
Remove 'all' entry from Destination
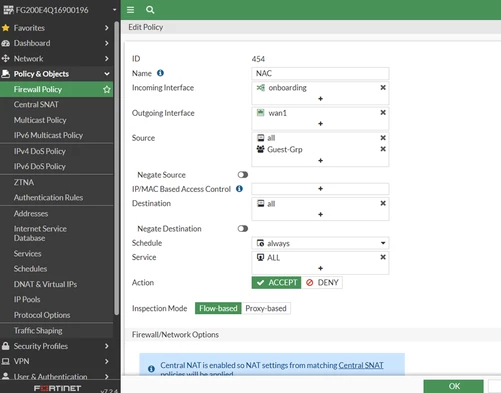(383, 203)
